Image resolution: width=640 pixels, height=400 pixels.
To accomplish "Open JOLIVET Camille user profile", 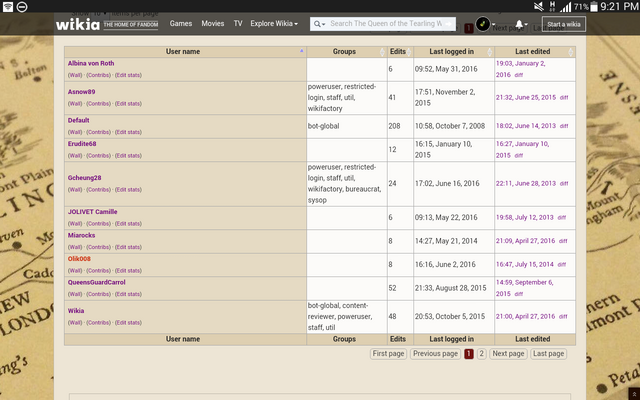I will point(93,212).
